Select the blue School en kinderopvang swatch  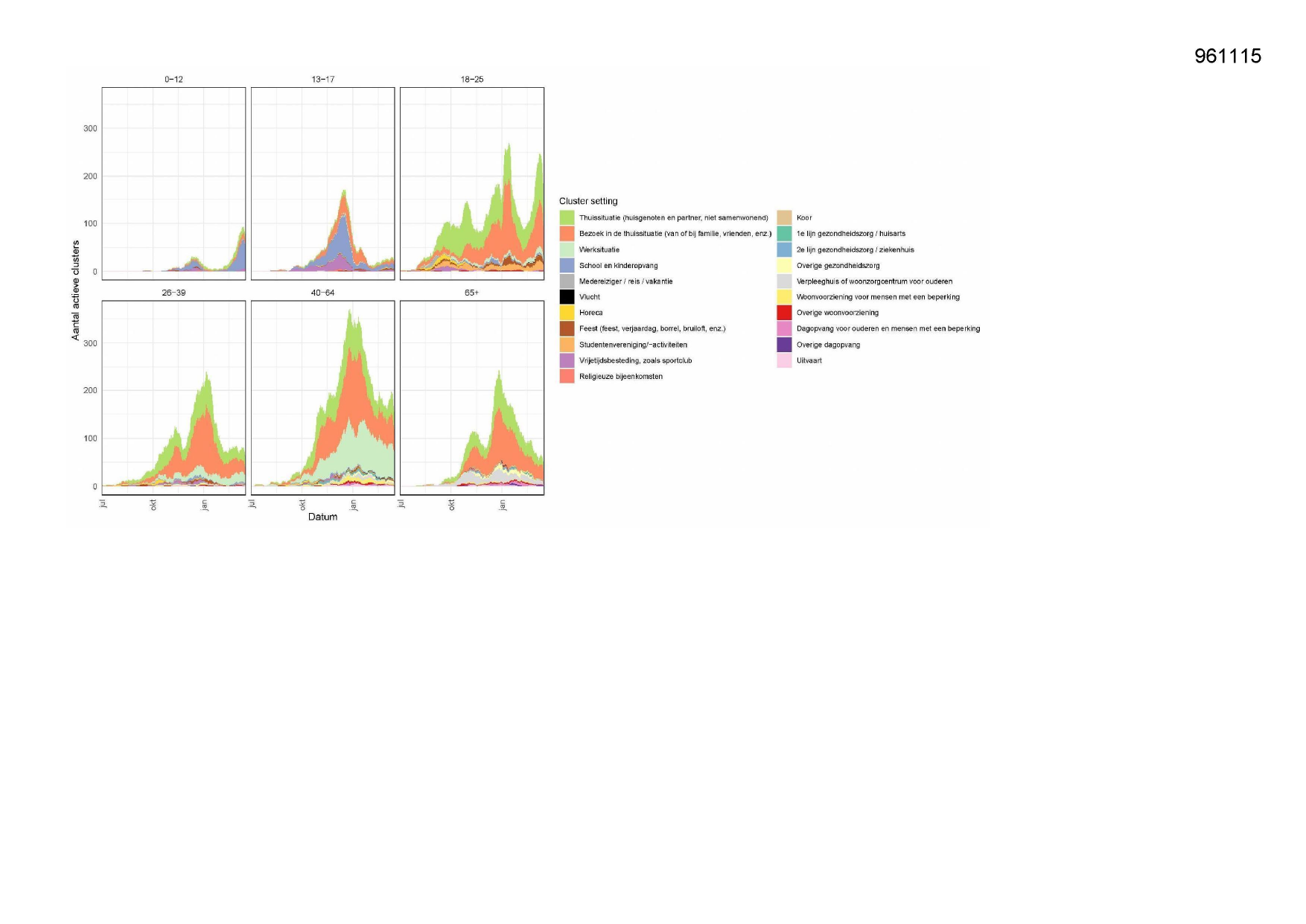(567, 265)
